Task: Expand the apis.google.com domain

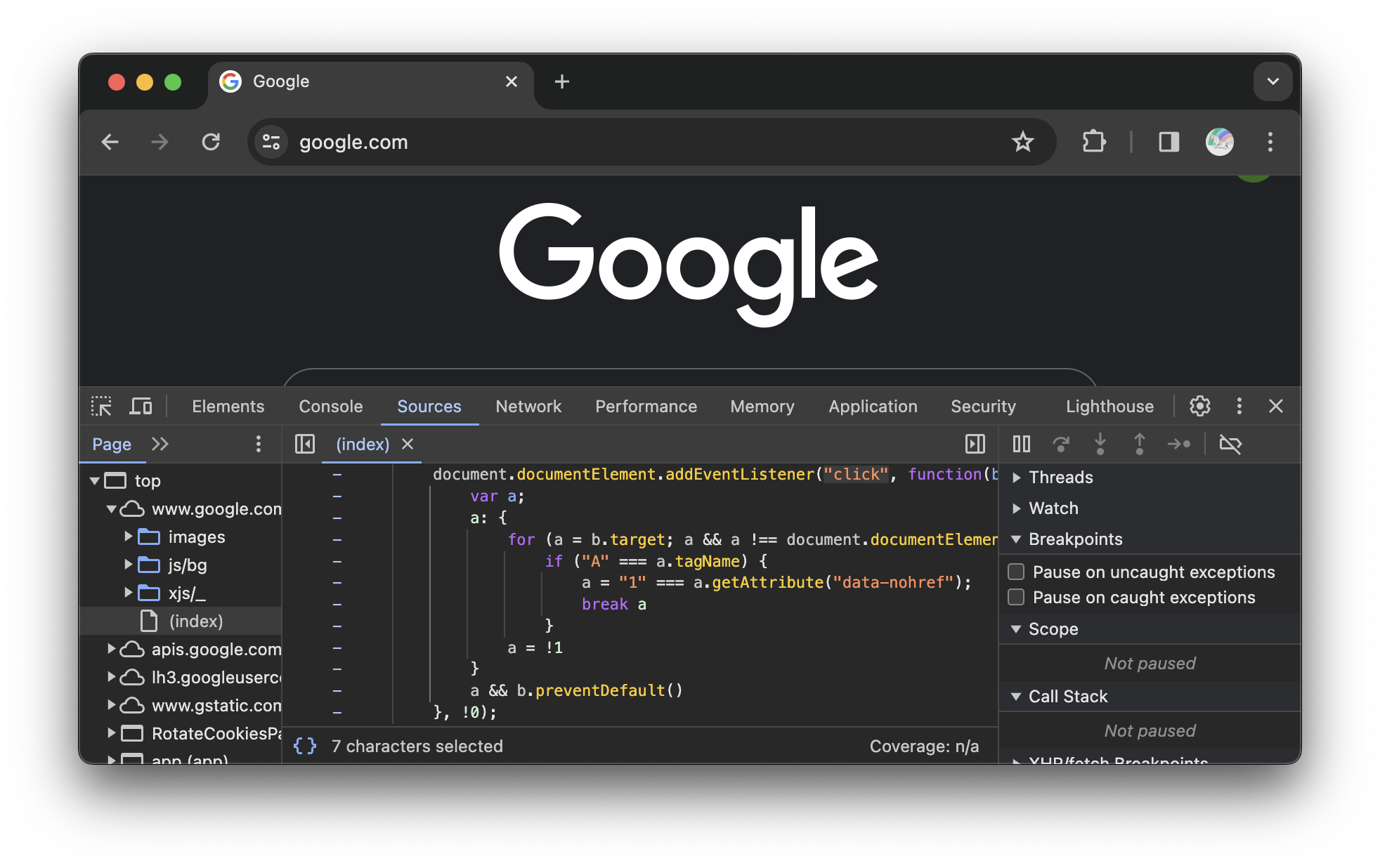Action: [x=111, y=649]
